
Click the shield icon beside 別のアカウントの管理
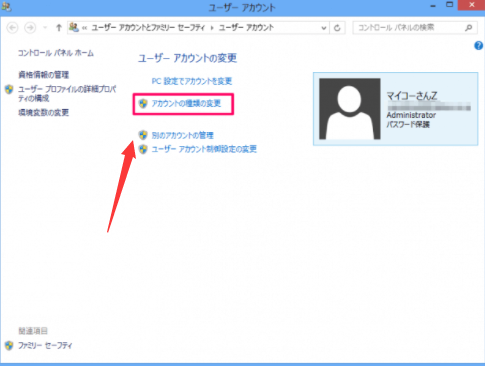click(143, 135)
